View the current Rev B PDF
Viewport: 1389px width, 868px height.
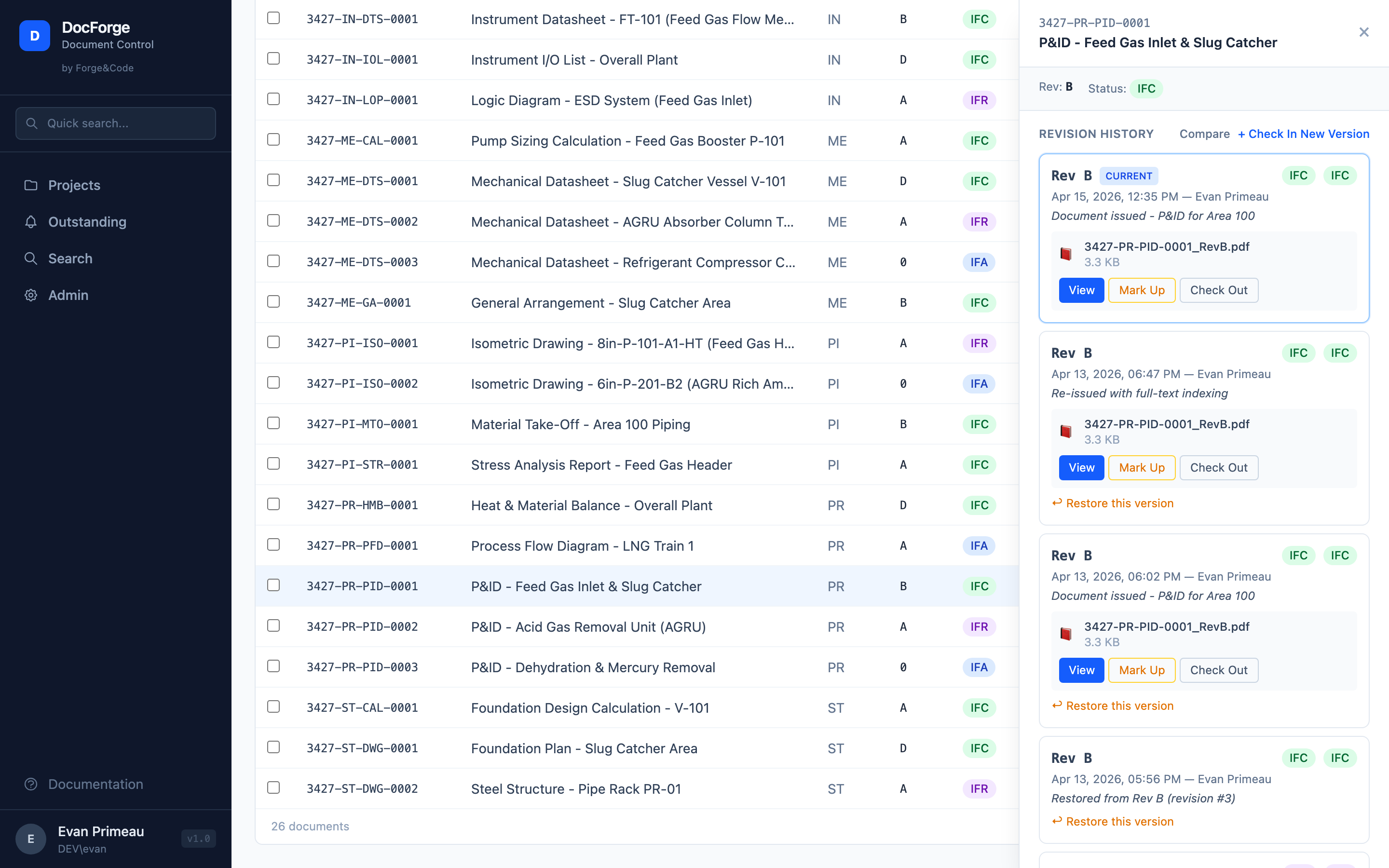pyautogui.click(x=1081, y=290)
